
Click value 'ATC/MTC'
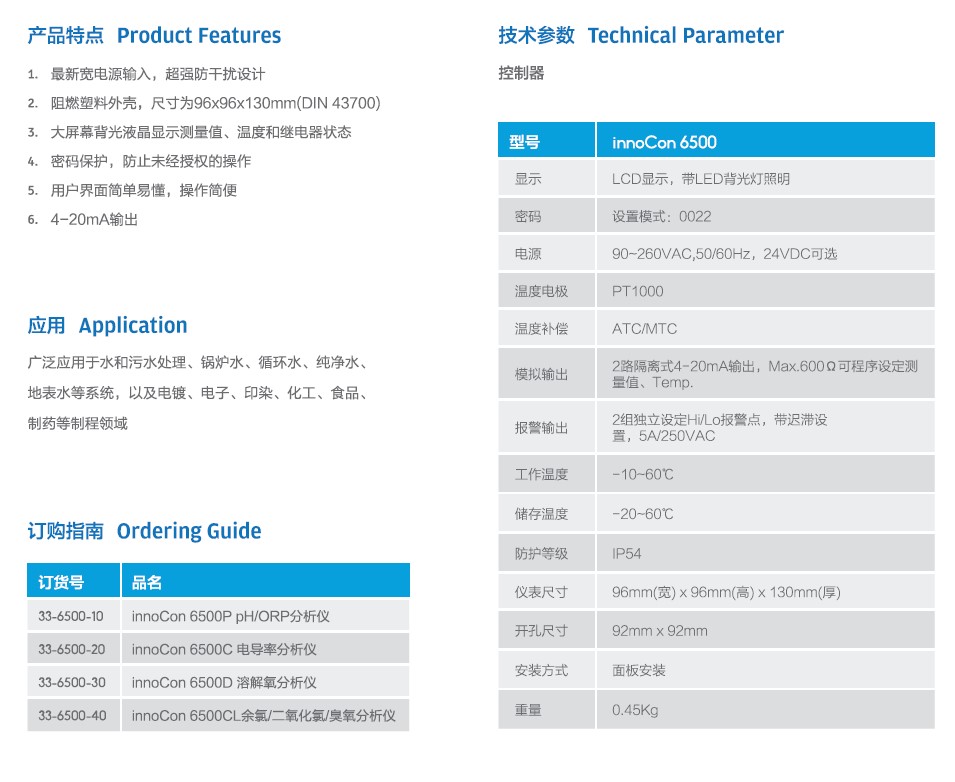(644, 329)
